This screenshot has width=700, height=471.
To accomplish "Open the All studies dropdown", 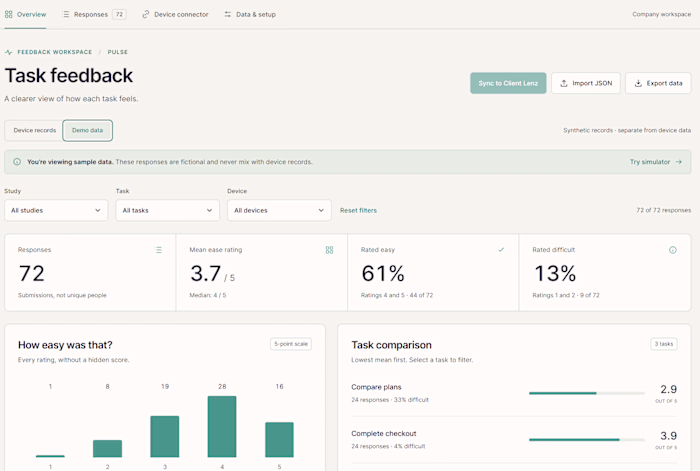I will 56,210.
